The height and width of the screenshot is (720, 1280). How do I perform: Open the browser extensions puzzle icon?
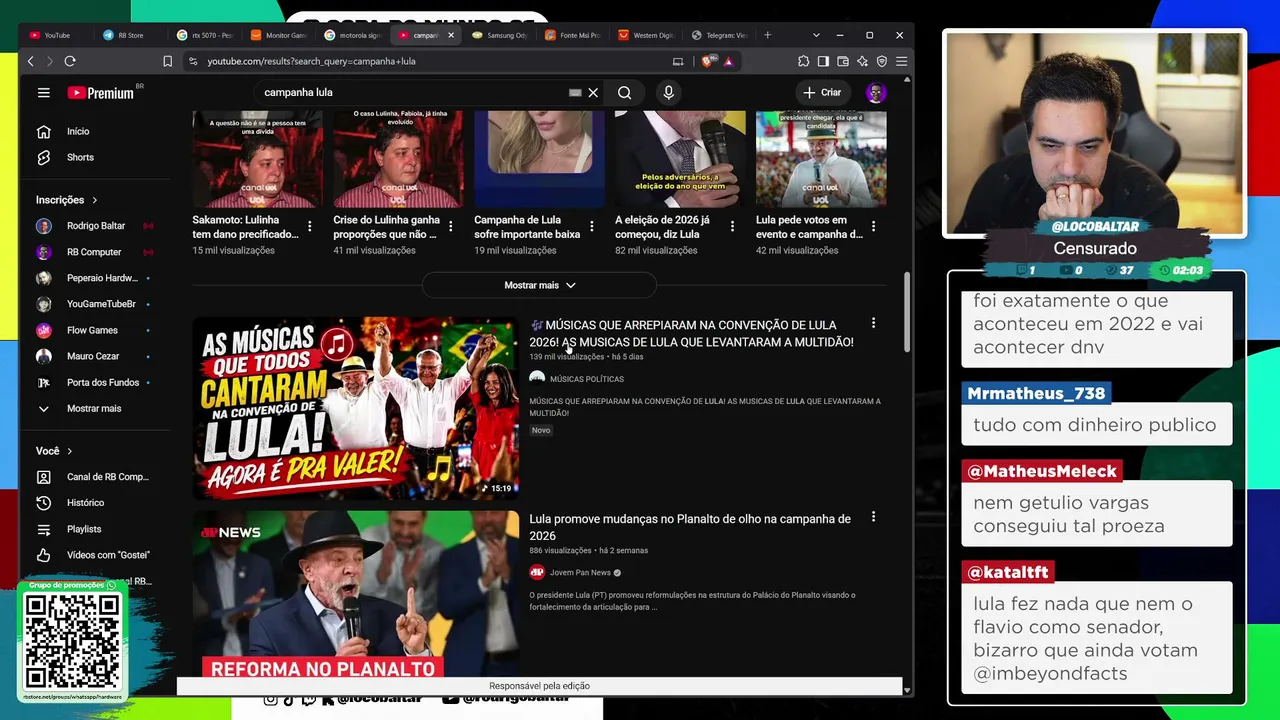803,61
